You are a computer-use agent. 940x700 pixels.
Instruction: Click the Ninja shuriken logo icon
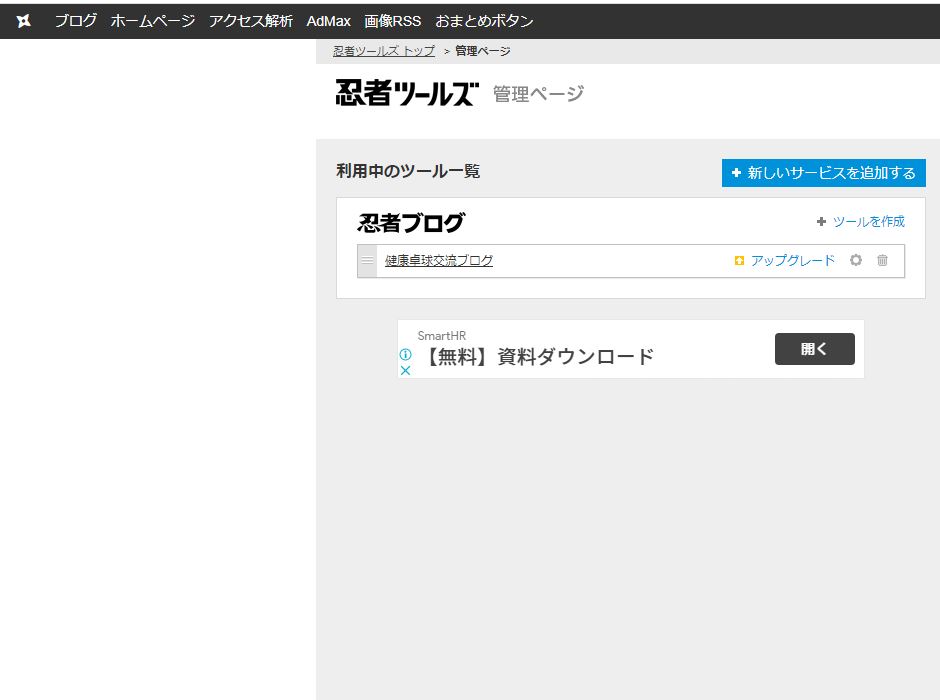coord(23,21)
